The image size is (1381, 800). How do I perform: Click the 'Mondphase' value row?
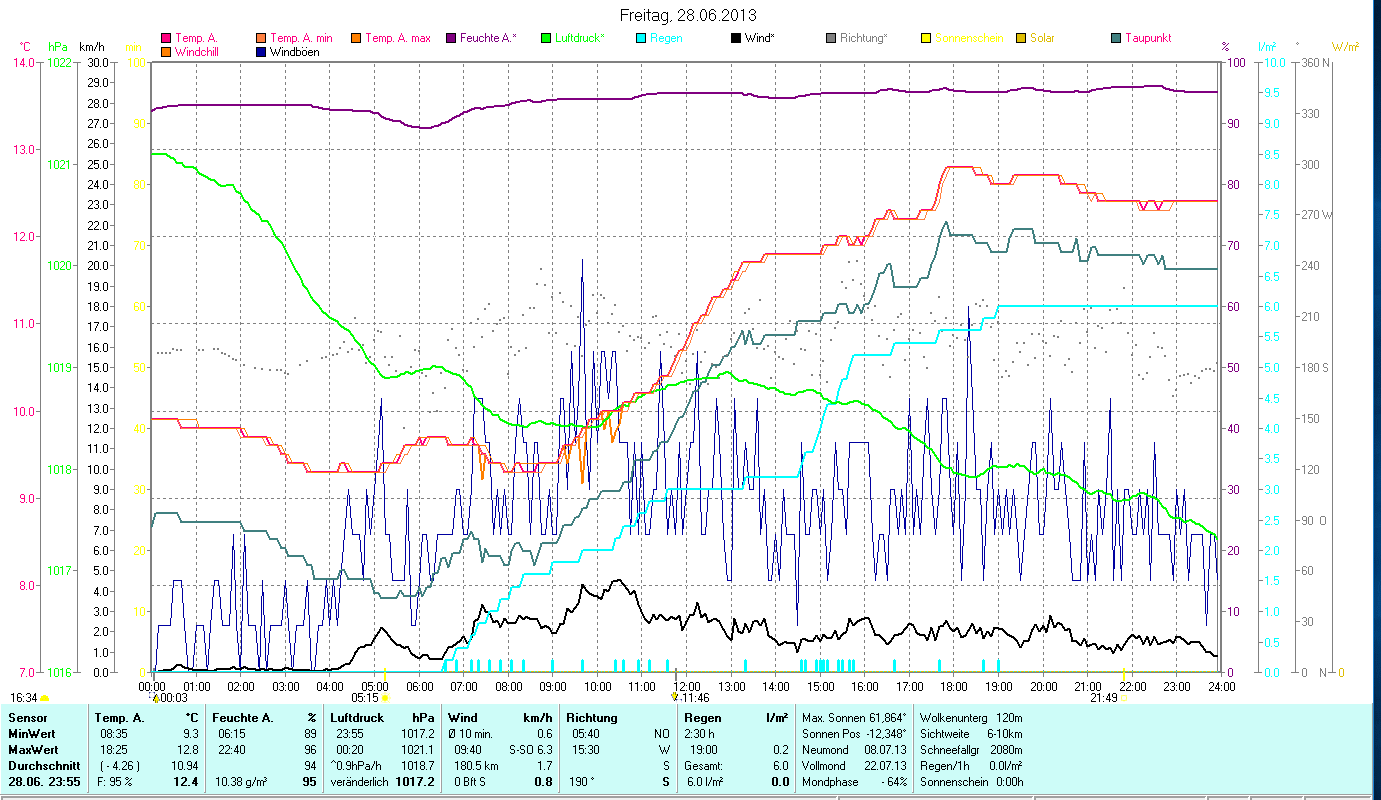coord(855,782)
